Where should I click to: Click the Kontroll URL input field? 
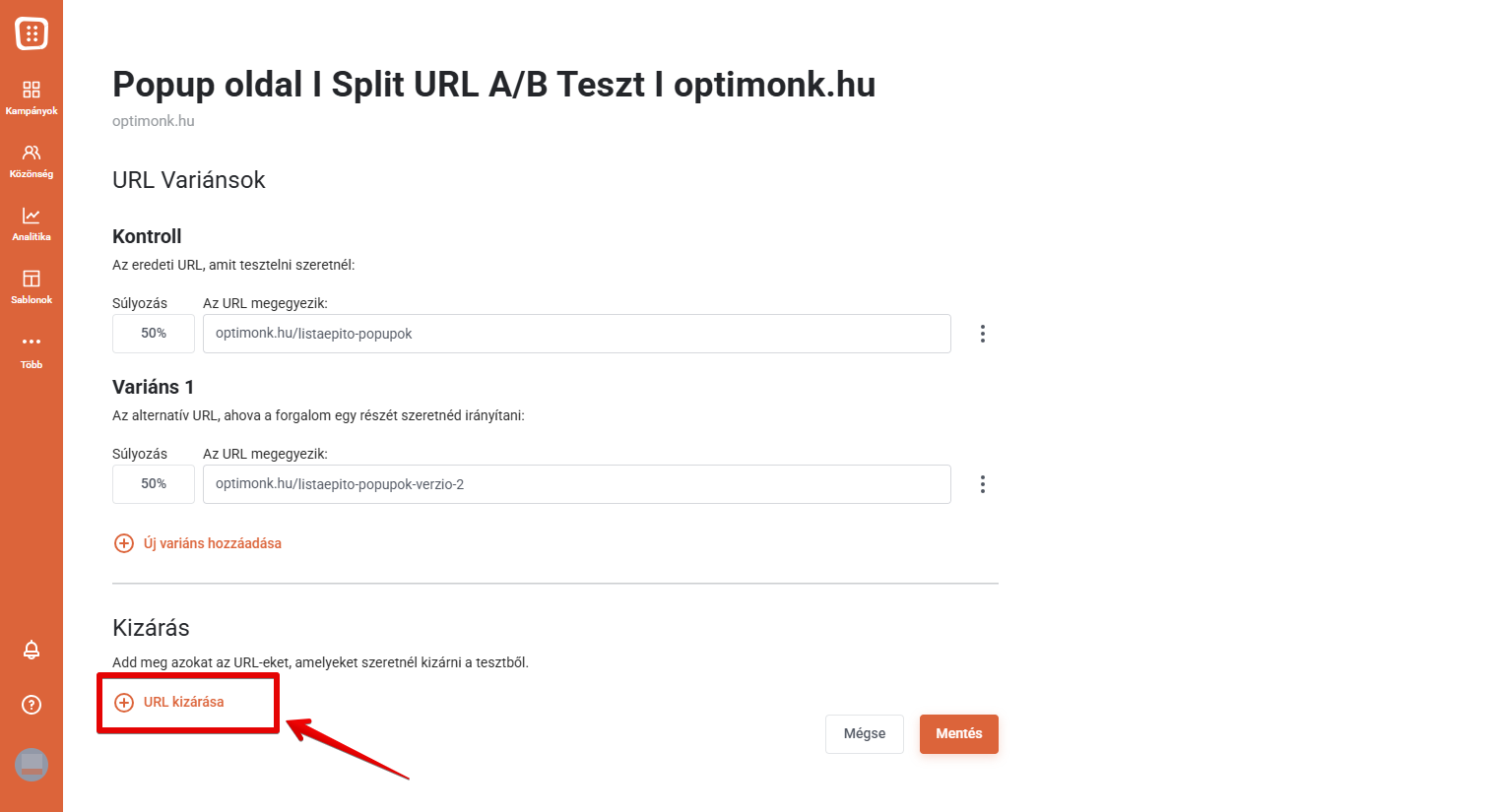[577, 334]
